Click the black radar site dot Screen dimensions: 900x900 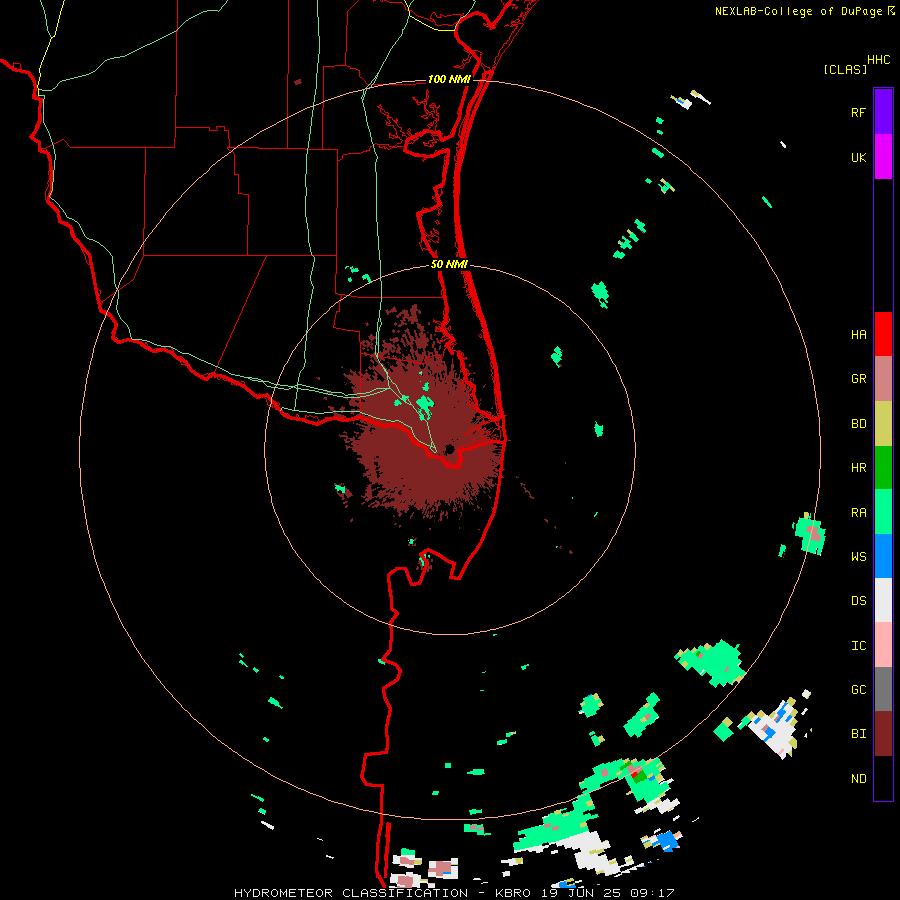coord(450,449)
